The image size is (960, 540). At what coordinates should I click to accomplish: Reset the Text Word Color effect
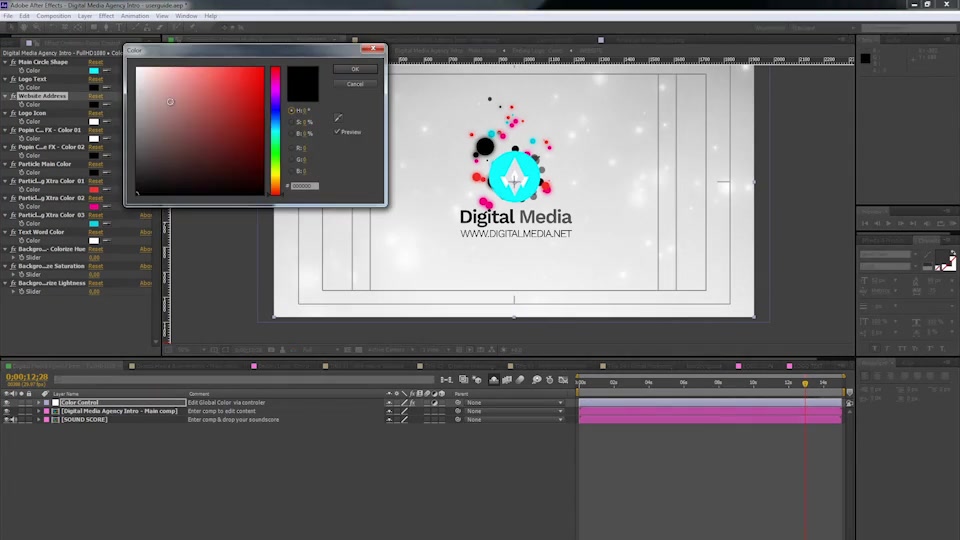point(96,232)
